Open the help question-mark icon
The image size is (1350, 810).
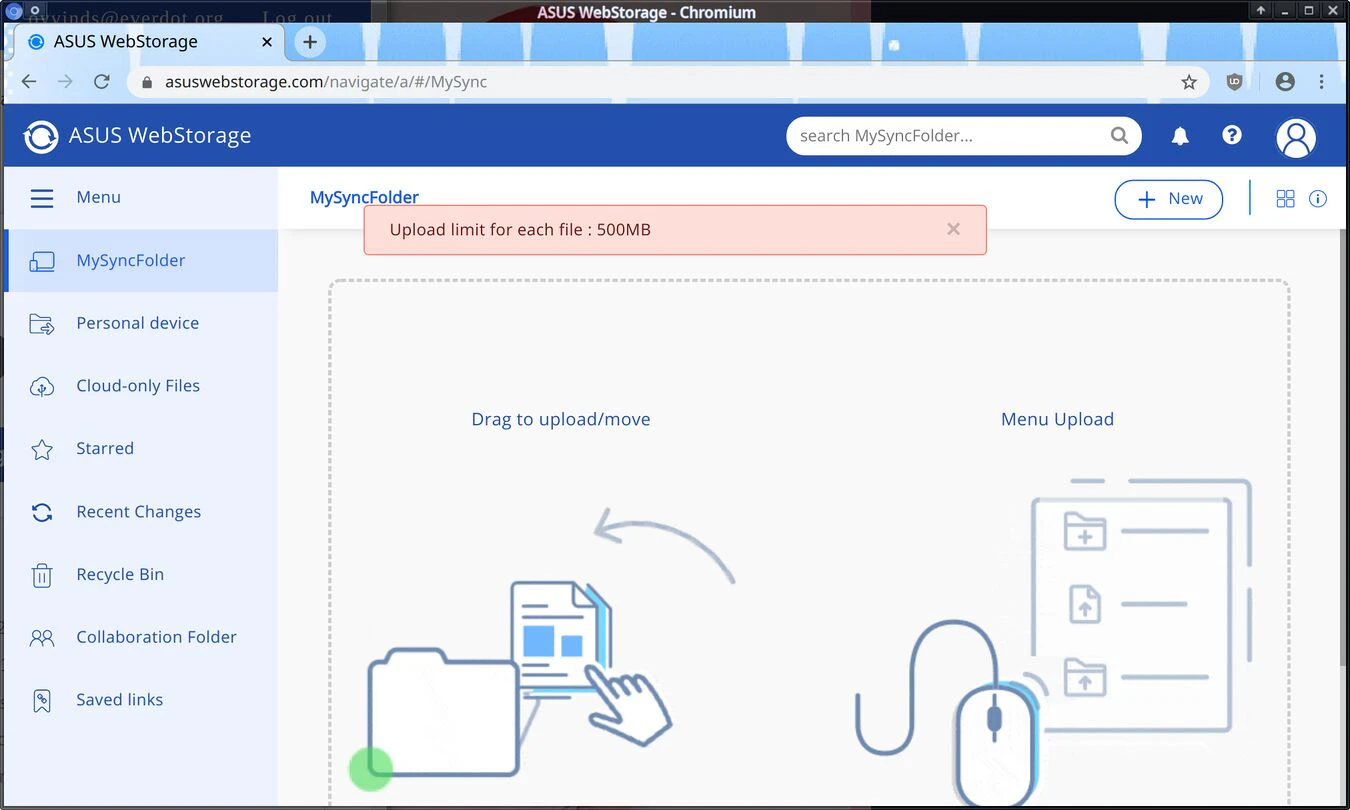point(1231,135)
